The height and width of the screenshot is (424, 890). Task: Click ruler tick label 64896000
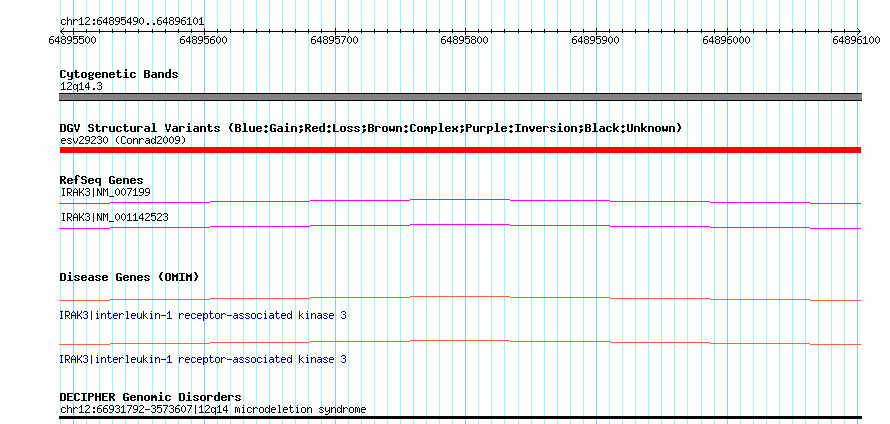click(x=727, y=40)
